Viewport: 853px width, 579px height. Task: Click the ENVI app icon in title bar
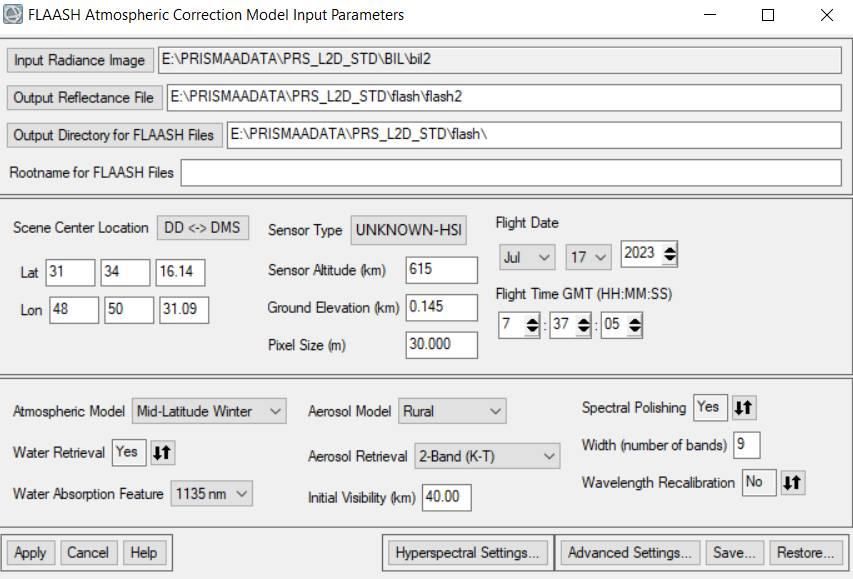(13, 14)
